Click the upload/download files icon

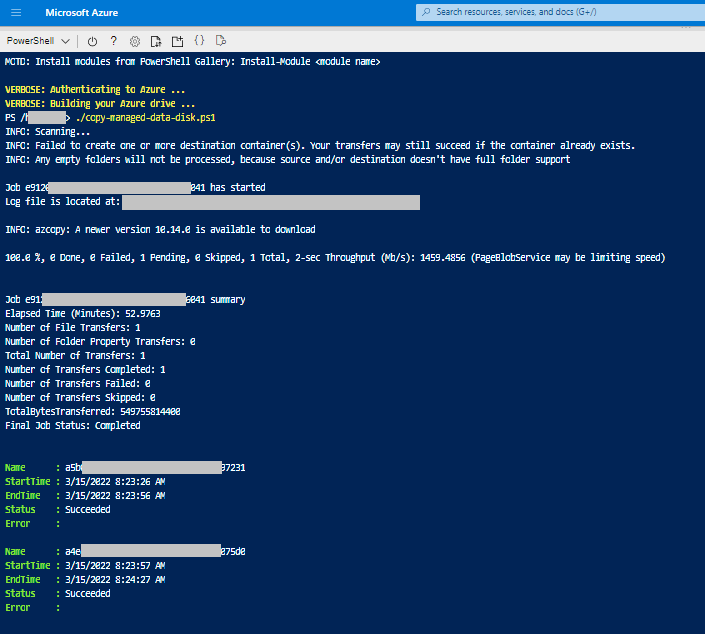(x=156, y=41)
